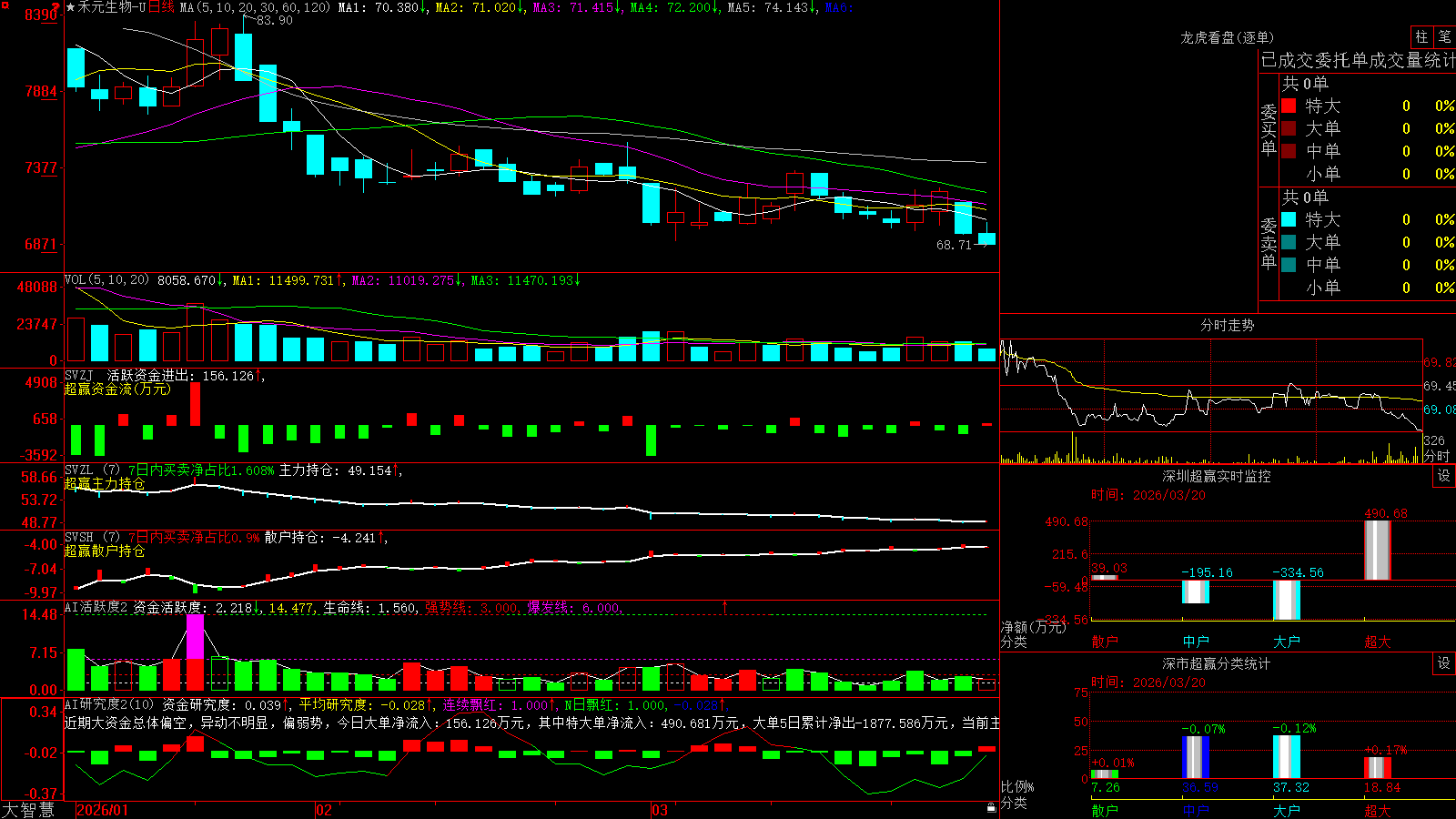This screenshot has height=819, width=1456.
Task: Click the teal 中单 swatch in 委卖单
Action: (1289, 265)
